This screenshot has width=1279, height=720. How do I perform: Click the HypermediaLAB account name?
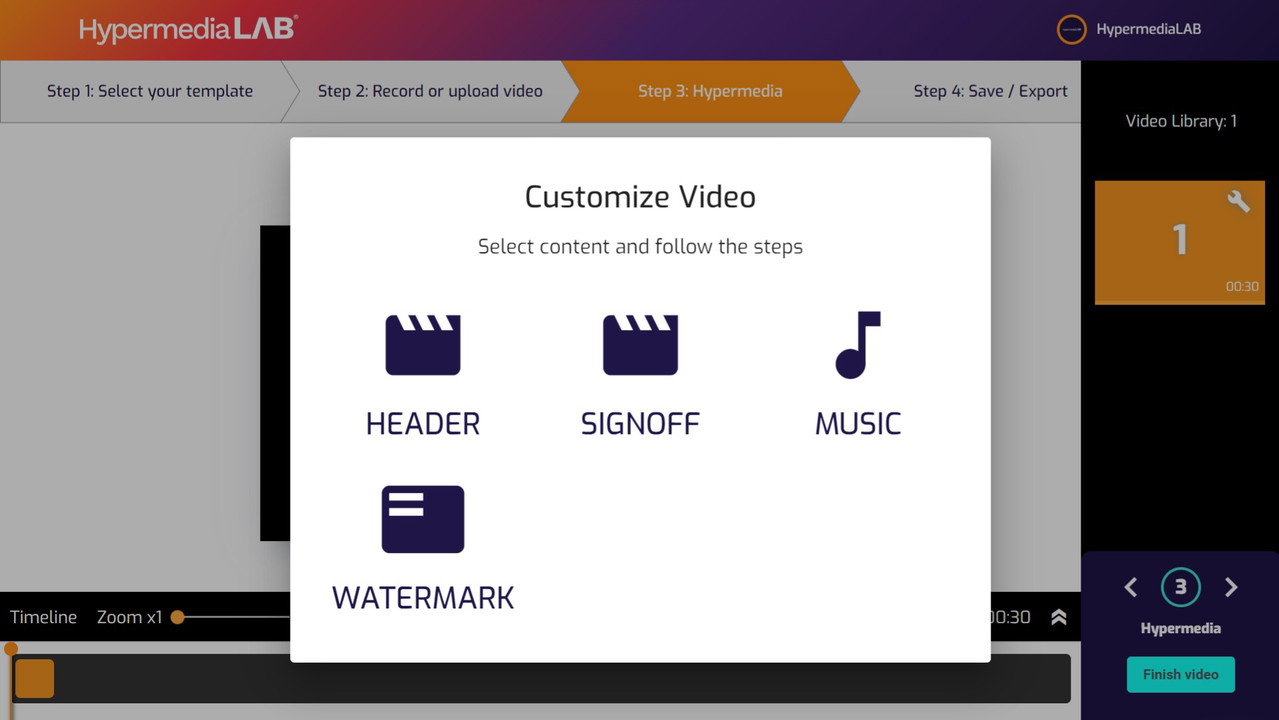point(1148,29)
